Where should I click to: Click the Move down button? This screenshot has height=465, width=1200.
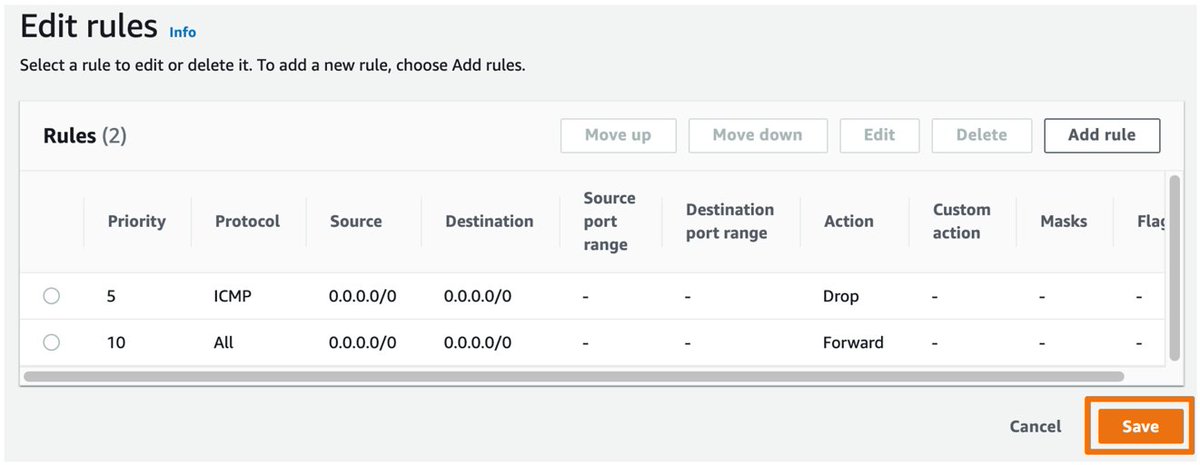click(757, 135)
